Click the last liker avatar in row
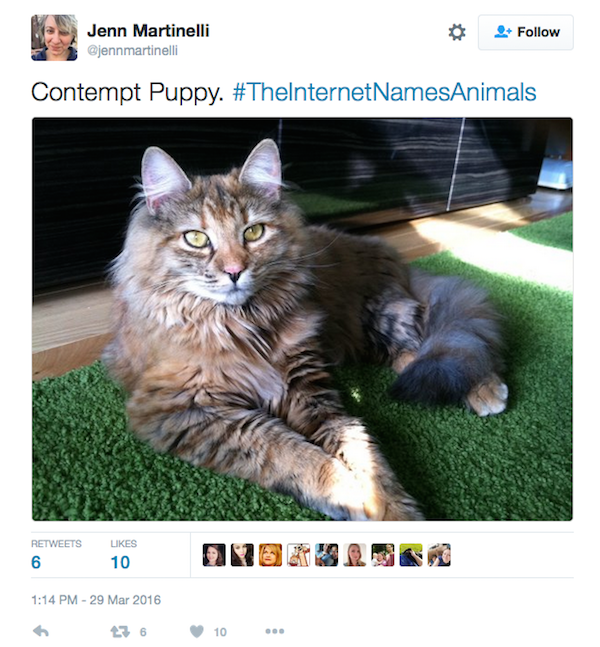 tap(439, 555)
